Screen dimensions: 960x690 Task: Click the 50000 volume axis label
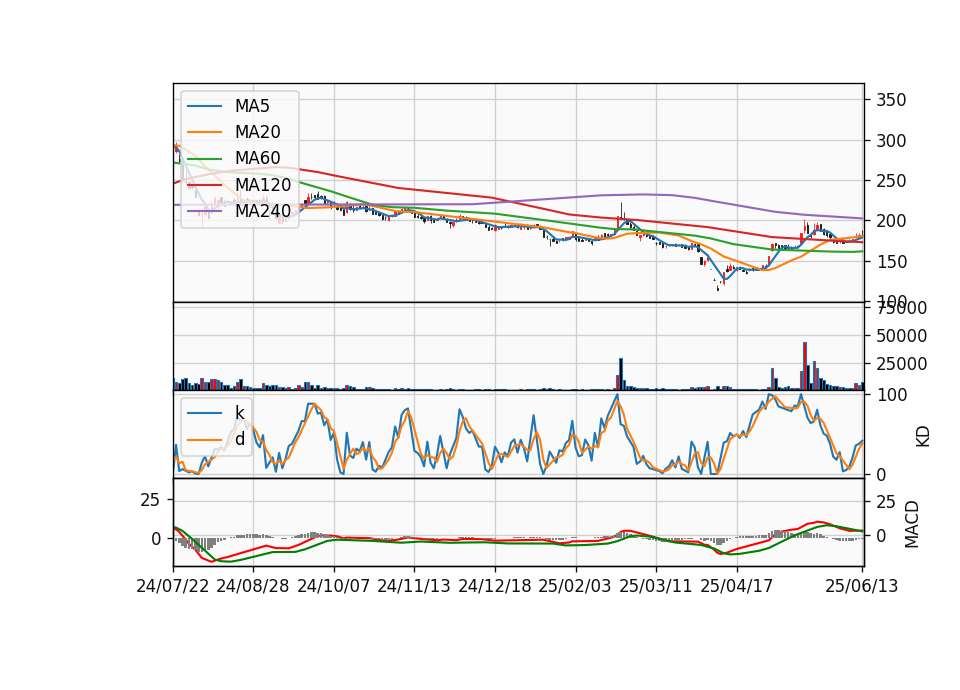click(901, 336)
